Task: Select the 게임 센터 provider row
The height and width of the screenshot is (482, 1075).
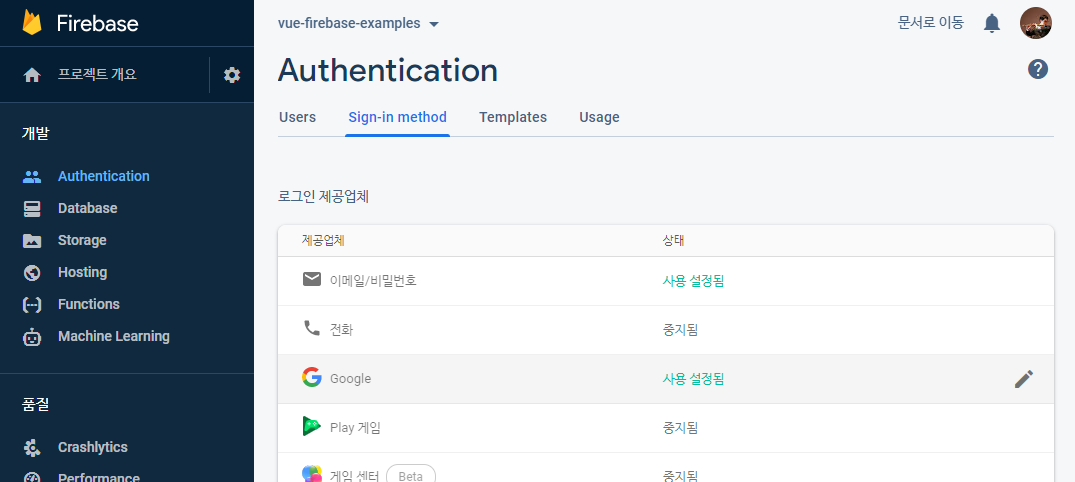Action: [666, 468]
